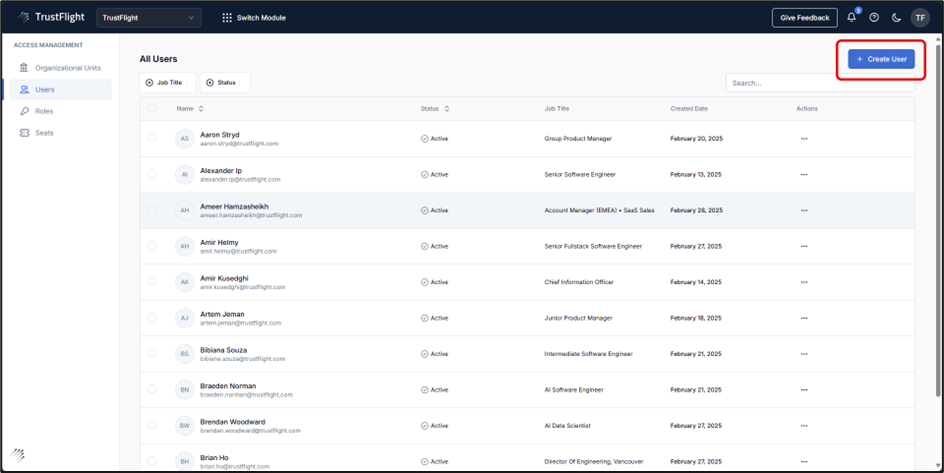
Task: Open Aaron Stryd's user name
Action: pos(220,135)
